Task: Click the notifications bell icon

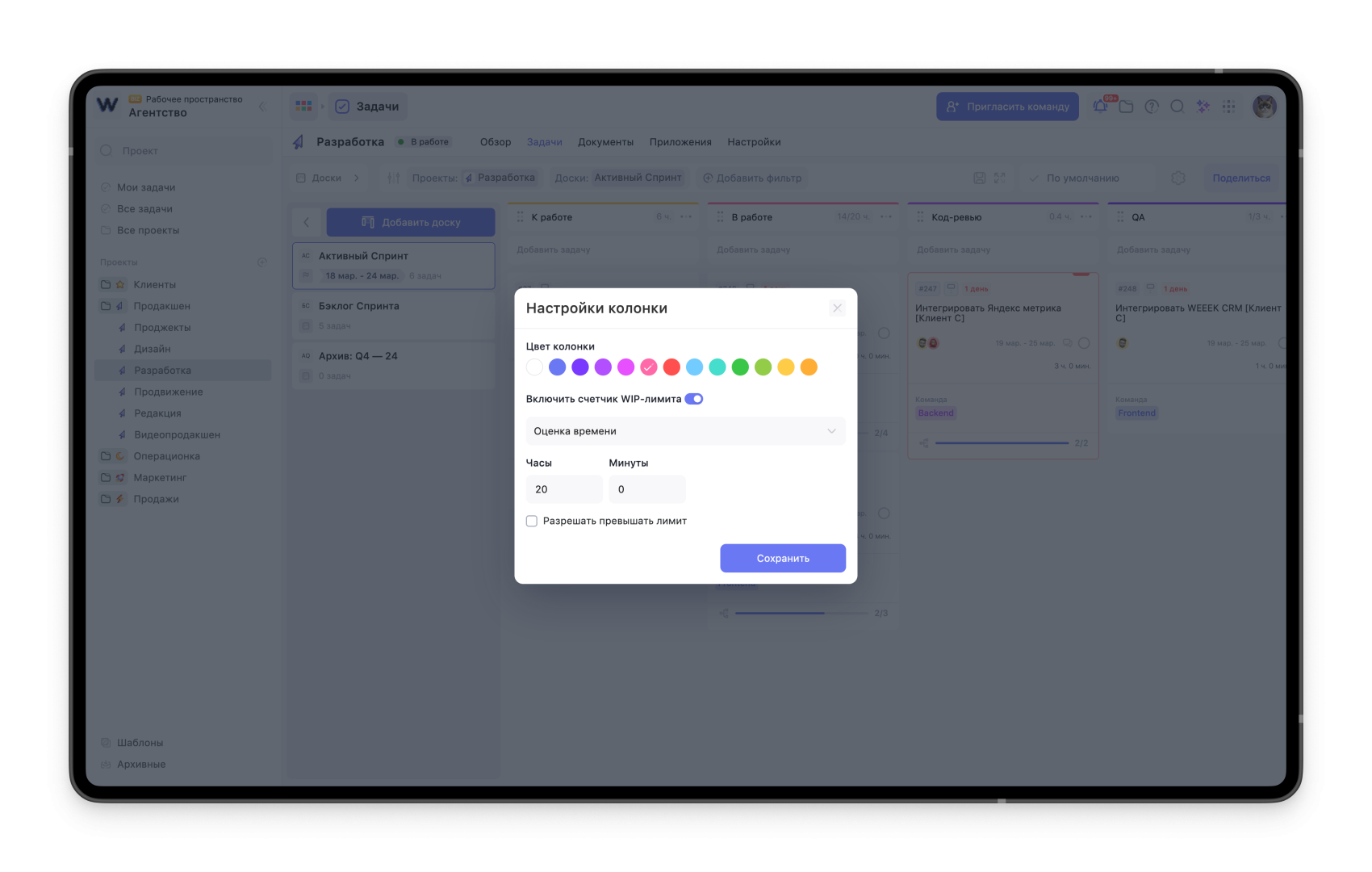Action: [x=1100, y=107]
